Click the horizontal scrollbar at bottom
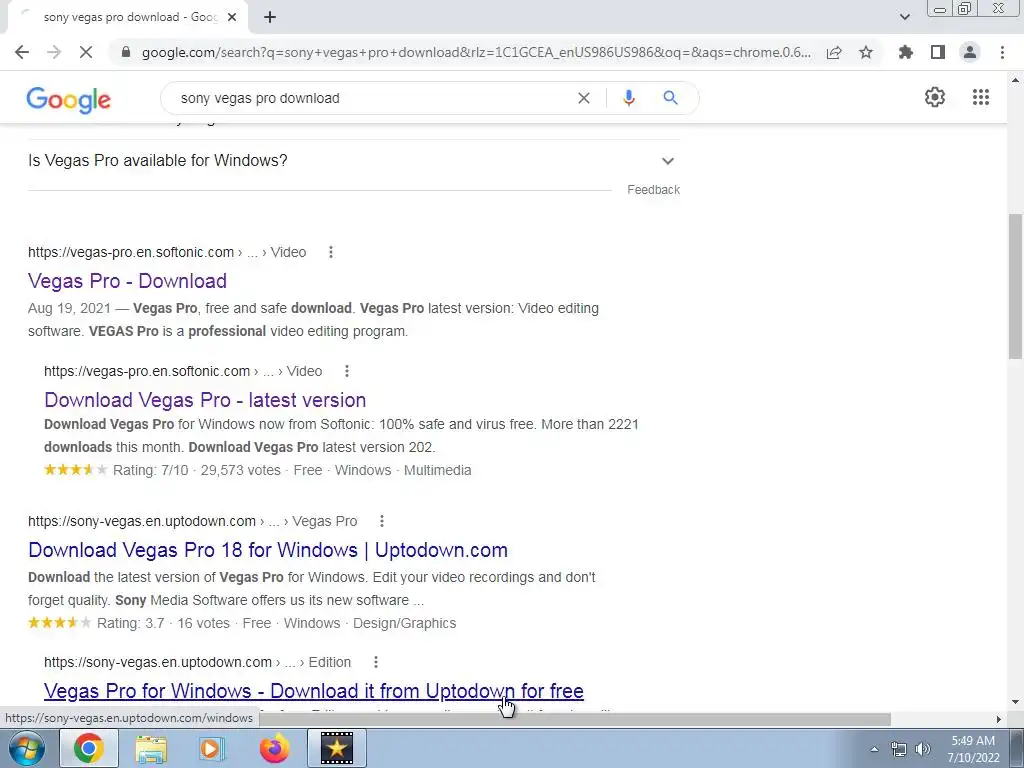 575,719
